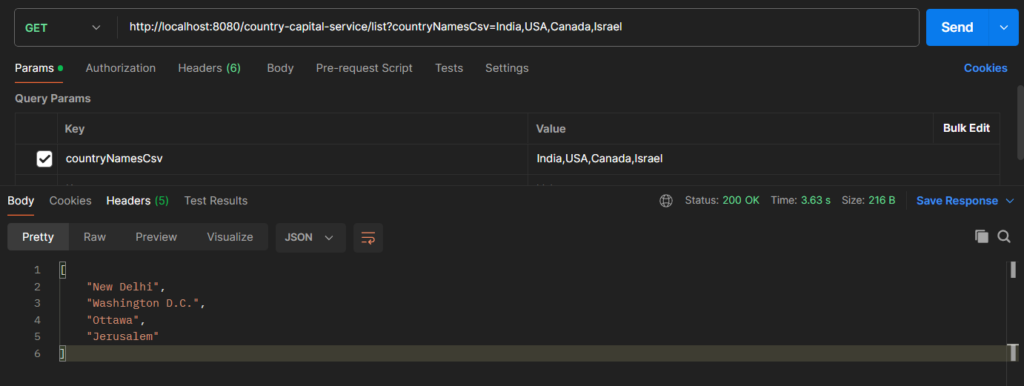The image size is (1024, 386).
Task: Switch to the Authorization tab
Action: click(120, 68)
